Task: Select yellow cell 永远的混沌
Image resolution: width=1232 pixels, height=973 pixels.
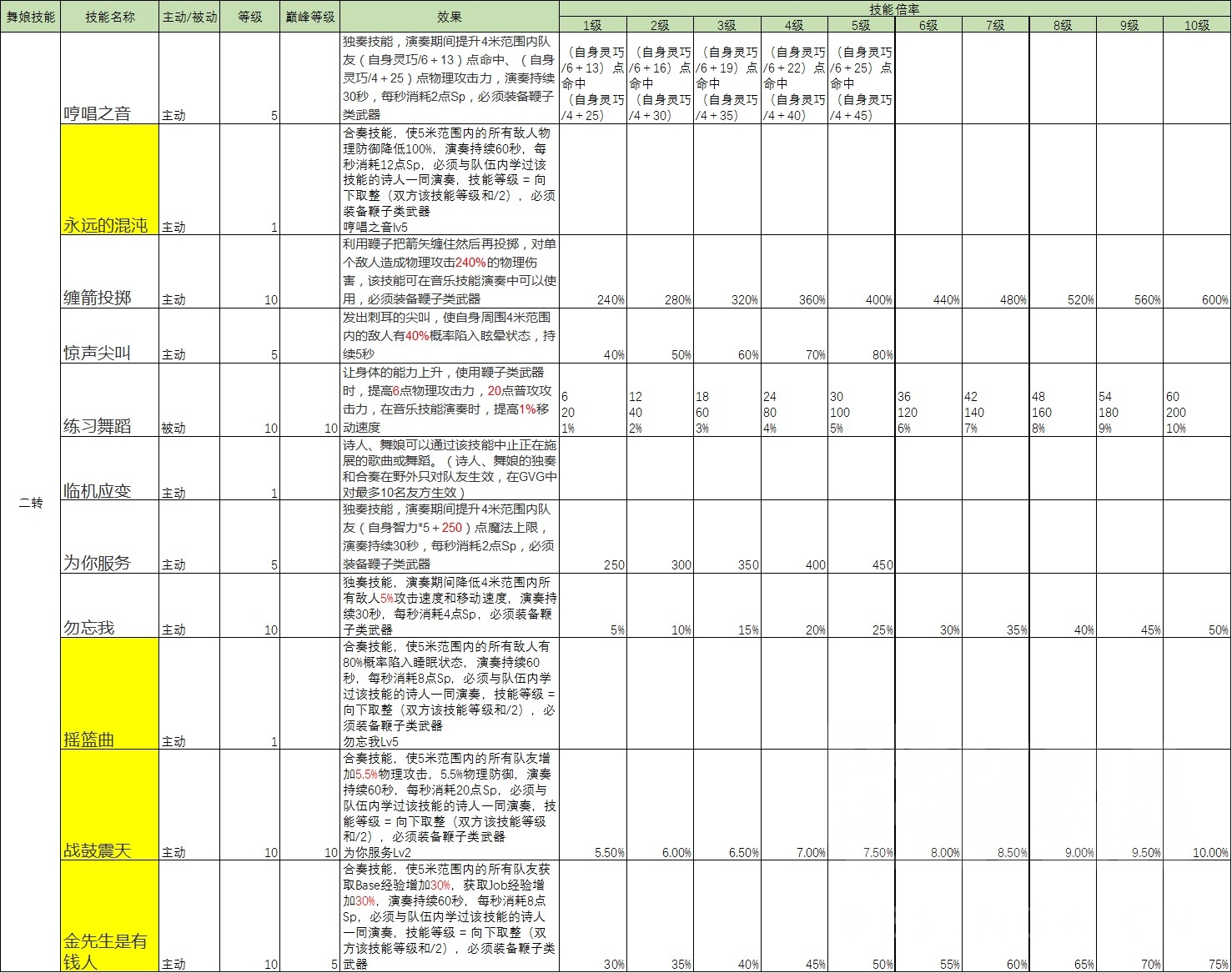Action: [109, 179]
